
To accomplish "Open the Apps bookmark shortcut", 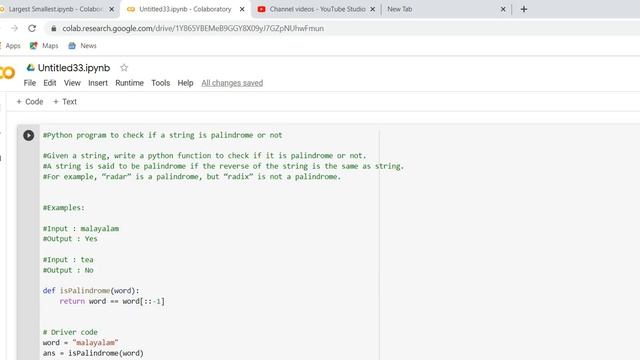I will [10, 46].
